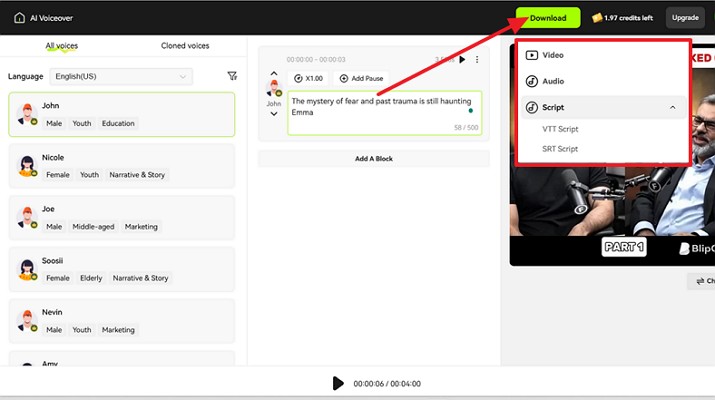Screen dimensions: 715x400
Task: Choose Video from the download menu
Action: coord(603,55)
